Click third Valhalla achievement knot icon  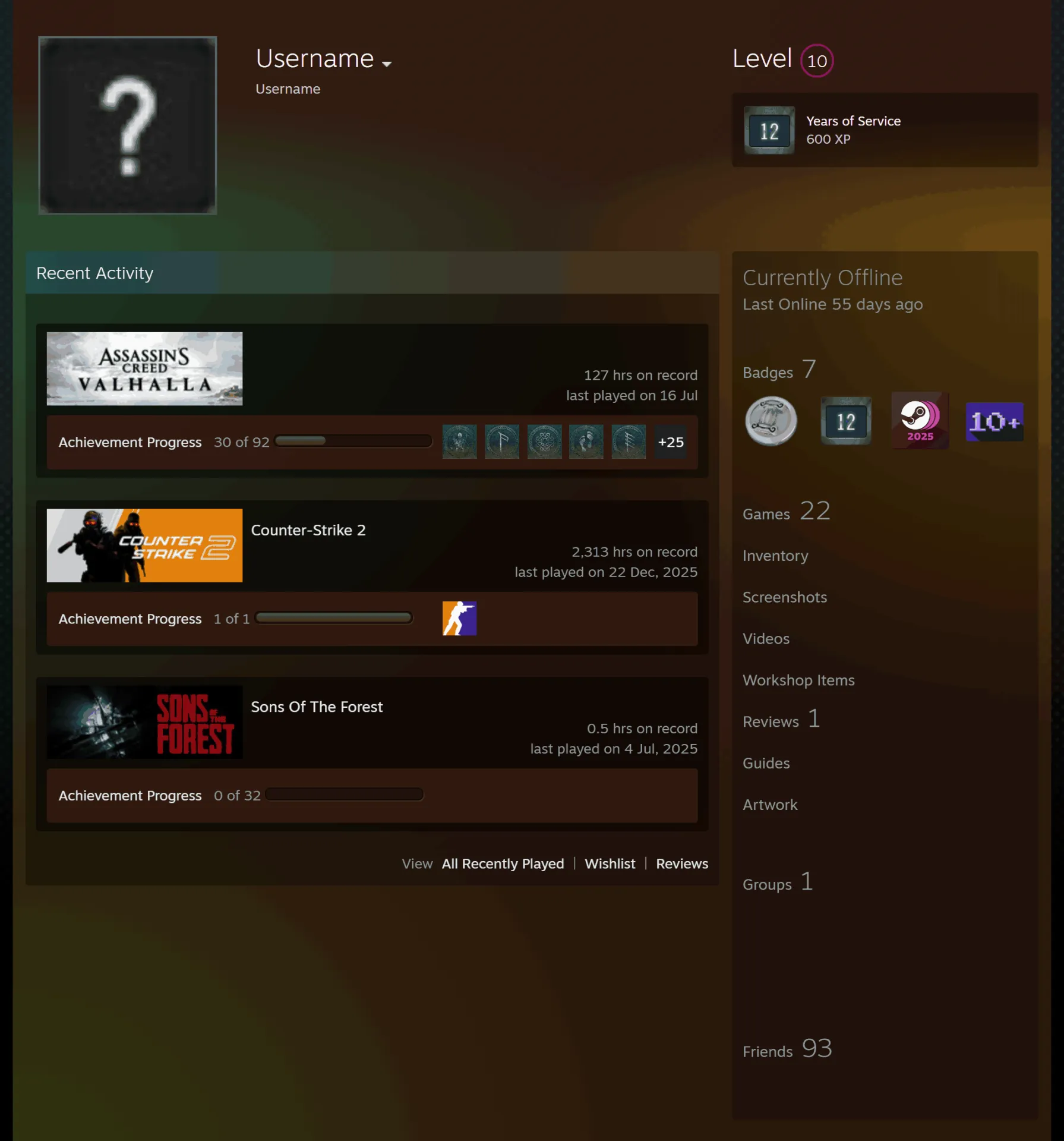(x=544, y=442)
